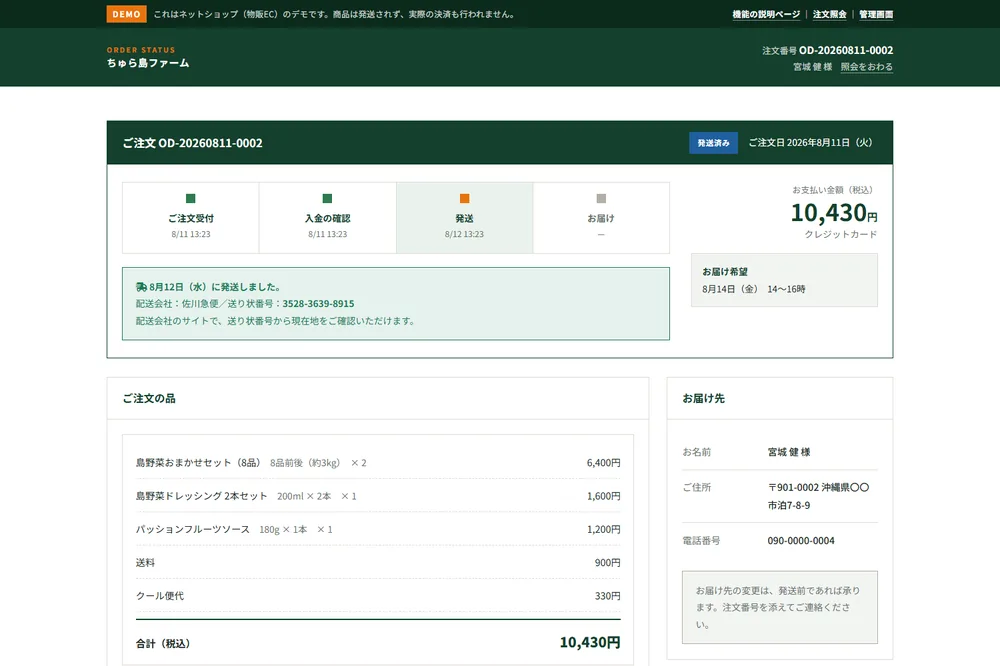Click the お届け先の変更 notice box
This screenshot has height=666, width=1000.
pos(779,607)
